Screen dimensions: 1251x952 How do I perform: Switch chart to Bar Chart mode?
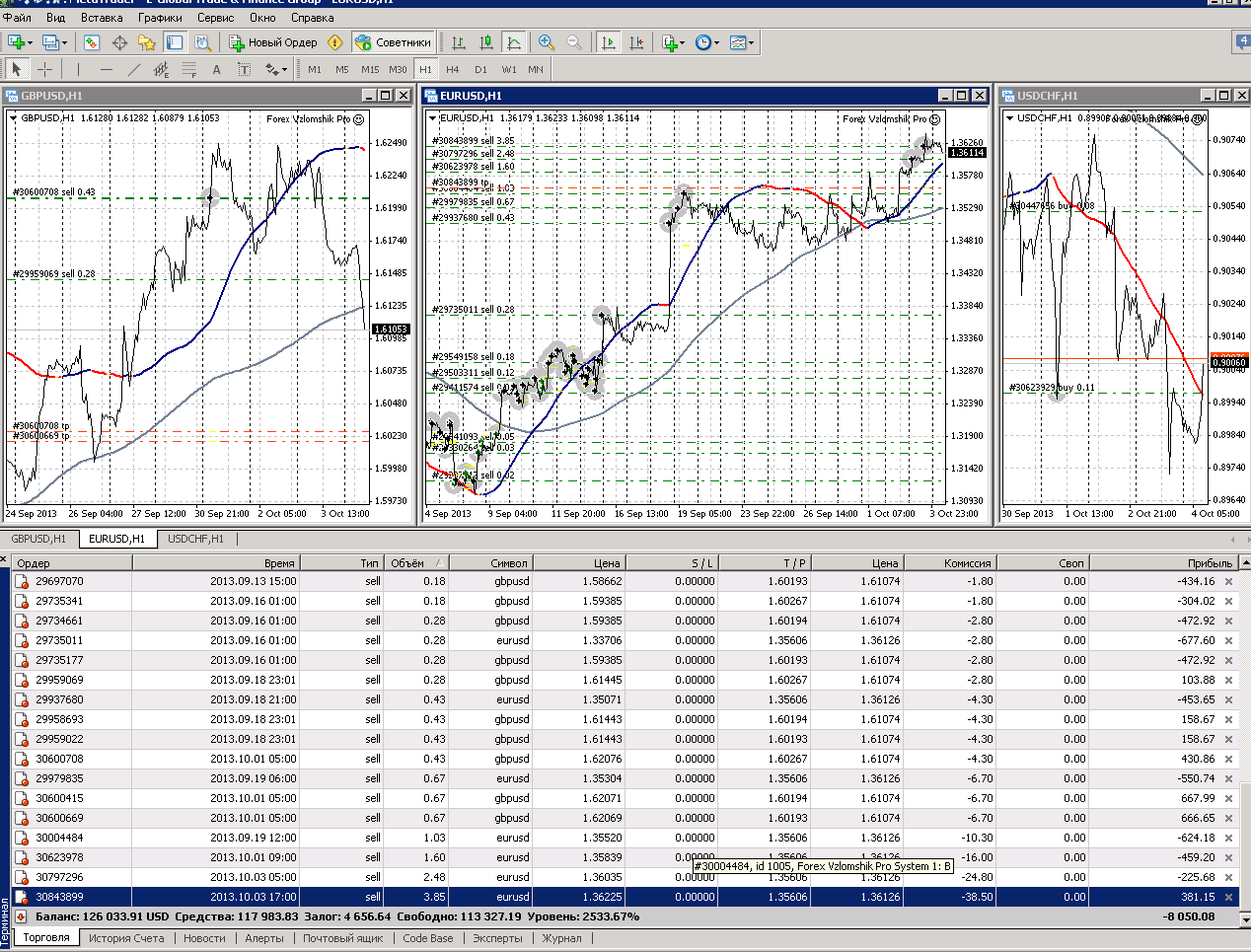(x=459, y=42)
